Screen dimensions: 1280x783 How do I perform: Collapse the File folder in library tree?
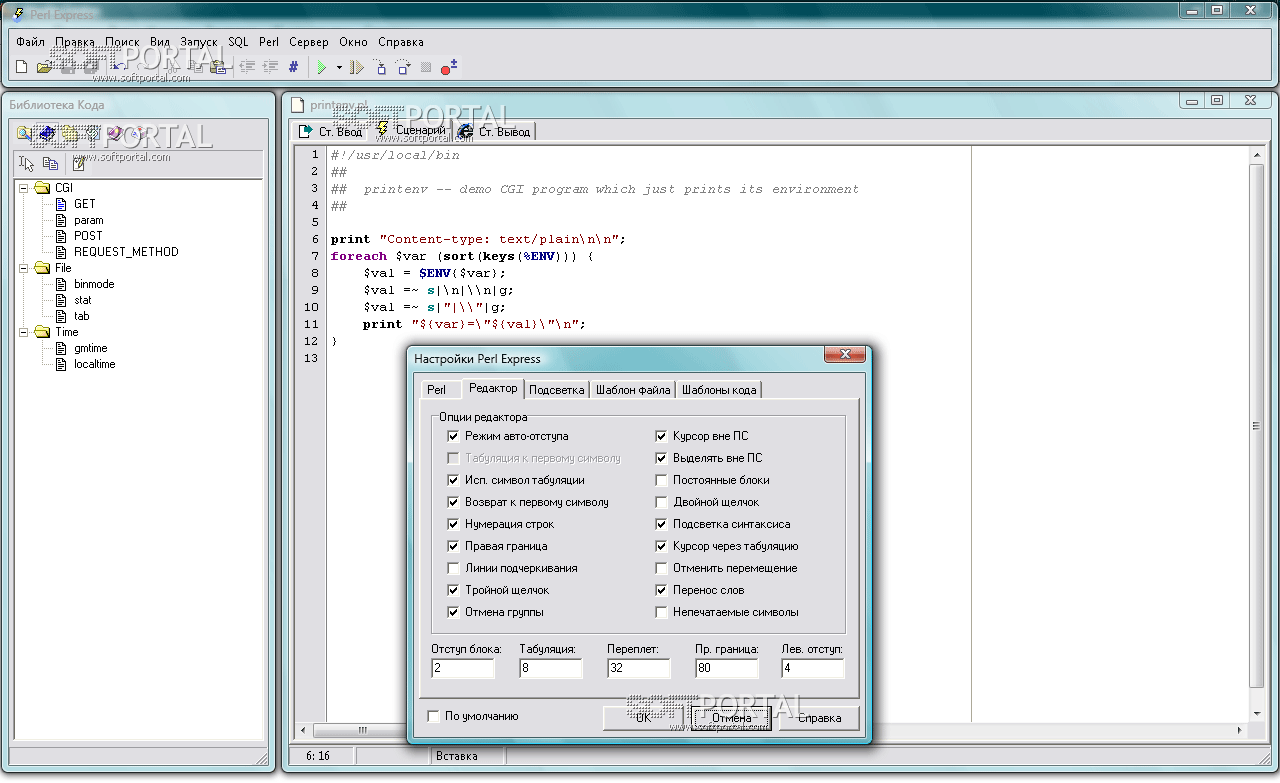pos(23,268)
